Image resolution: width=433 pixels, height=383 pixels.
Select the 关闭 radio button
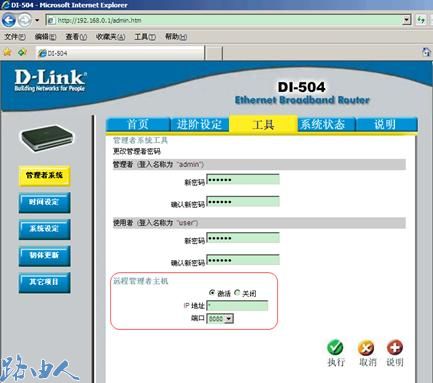click(237, 292)
